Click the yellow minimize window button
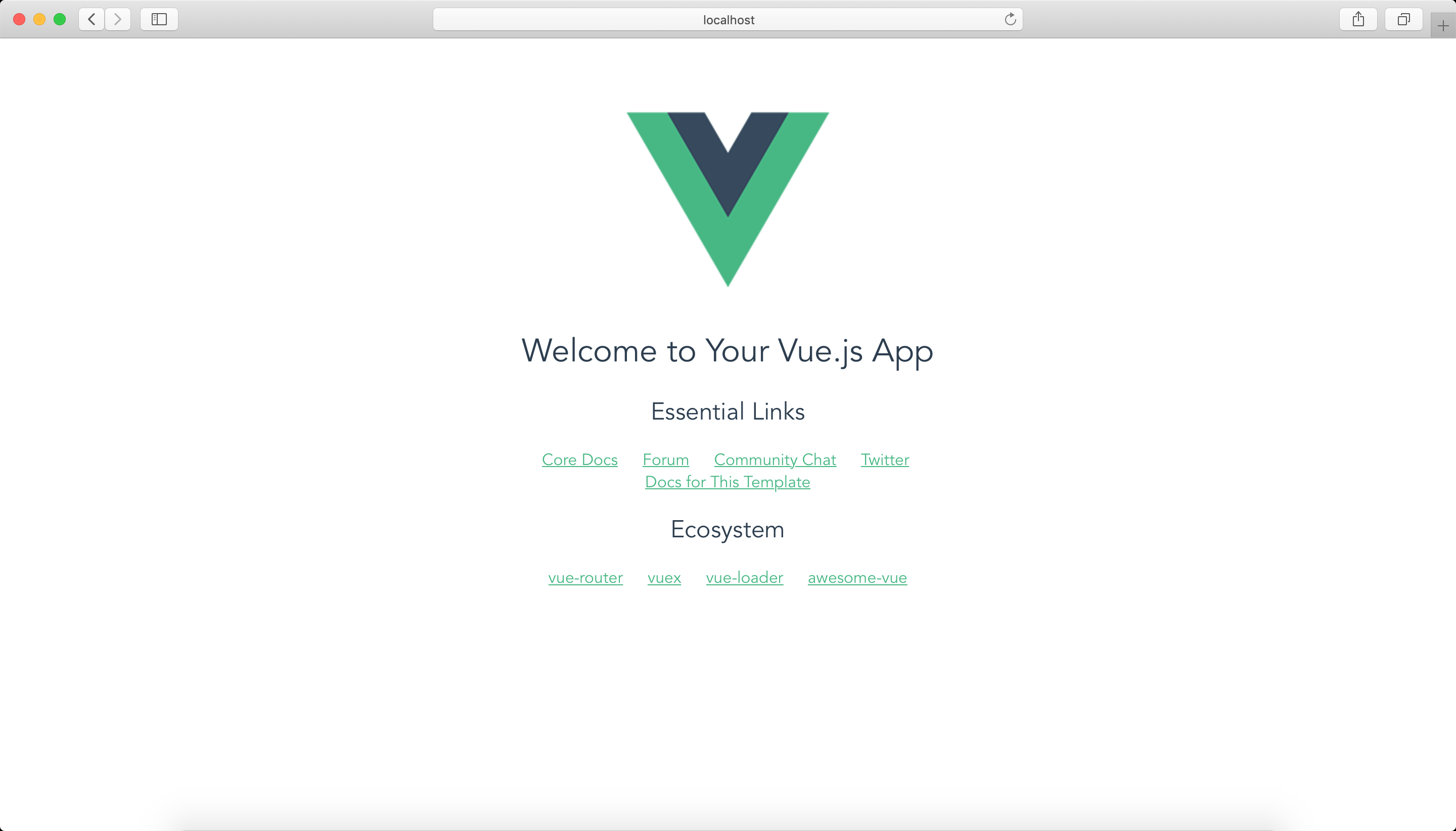The height and width of the screenshot is (831, 1456). tap(39, 19)
